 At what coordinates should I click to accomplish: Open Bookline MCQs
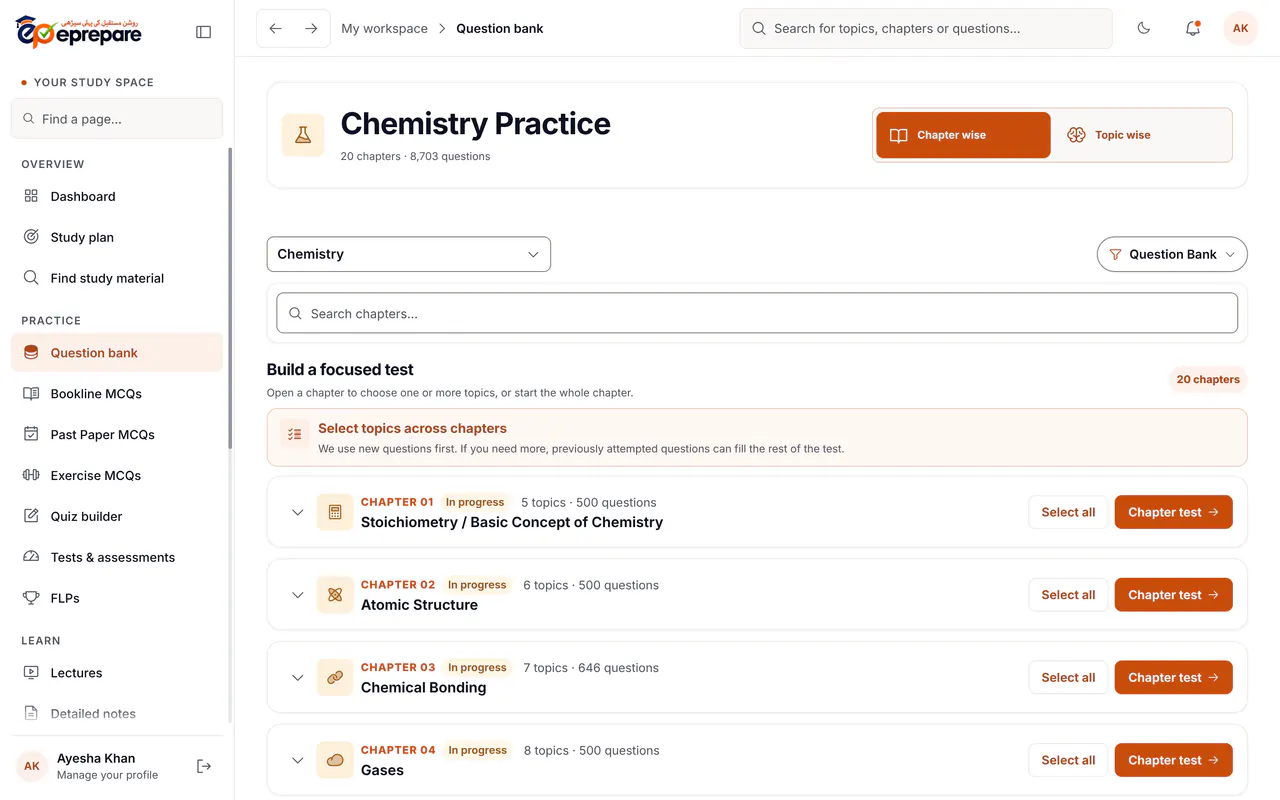(x=117, y=394)
